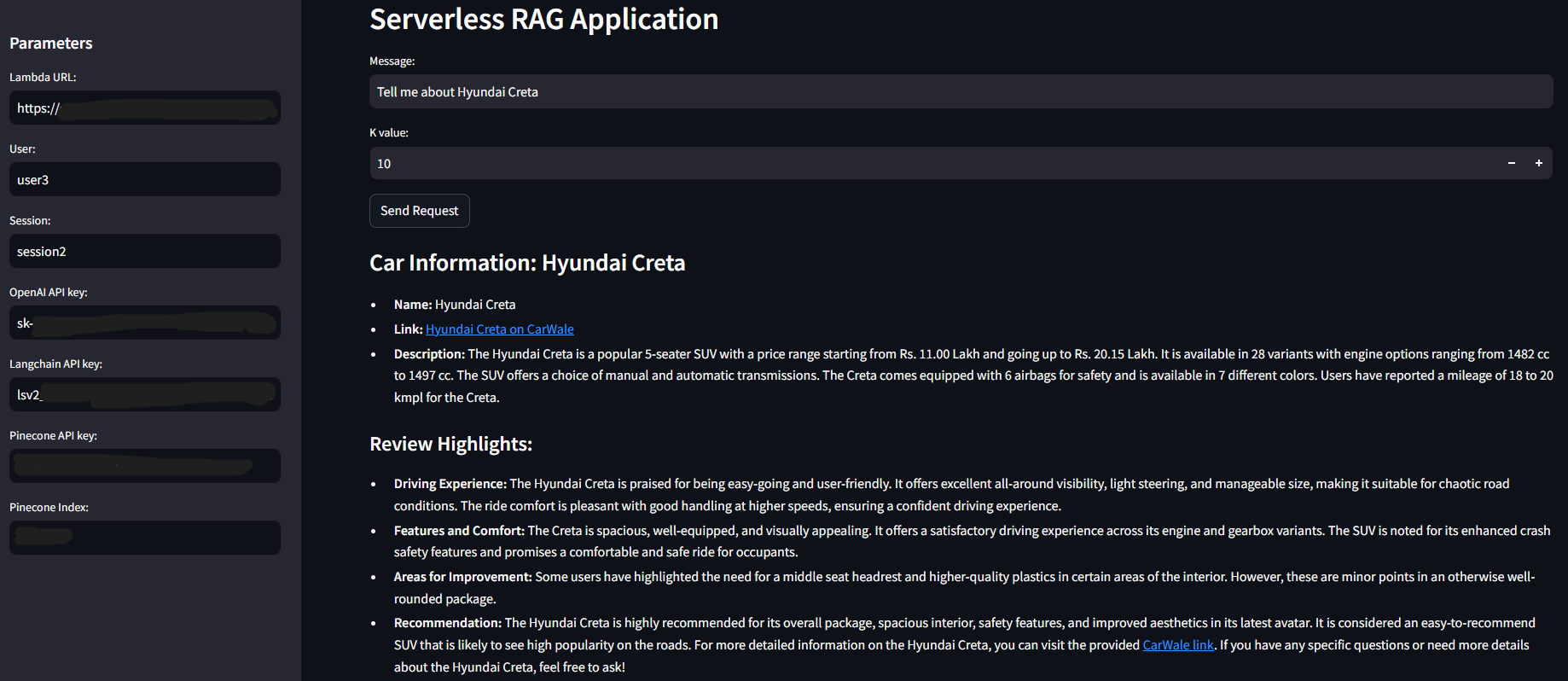
Task: Follow the CarWale link in Recommendation
Action: (1177, 645)
